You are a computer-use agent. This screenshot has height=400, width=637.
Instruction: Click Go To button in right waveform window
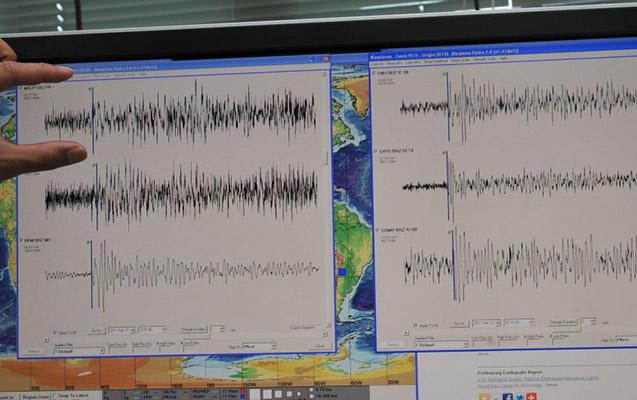click(459, 324)
